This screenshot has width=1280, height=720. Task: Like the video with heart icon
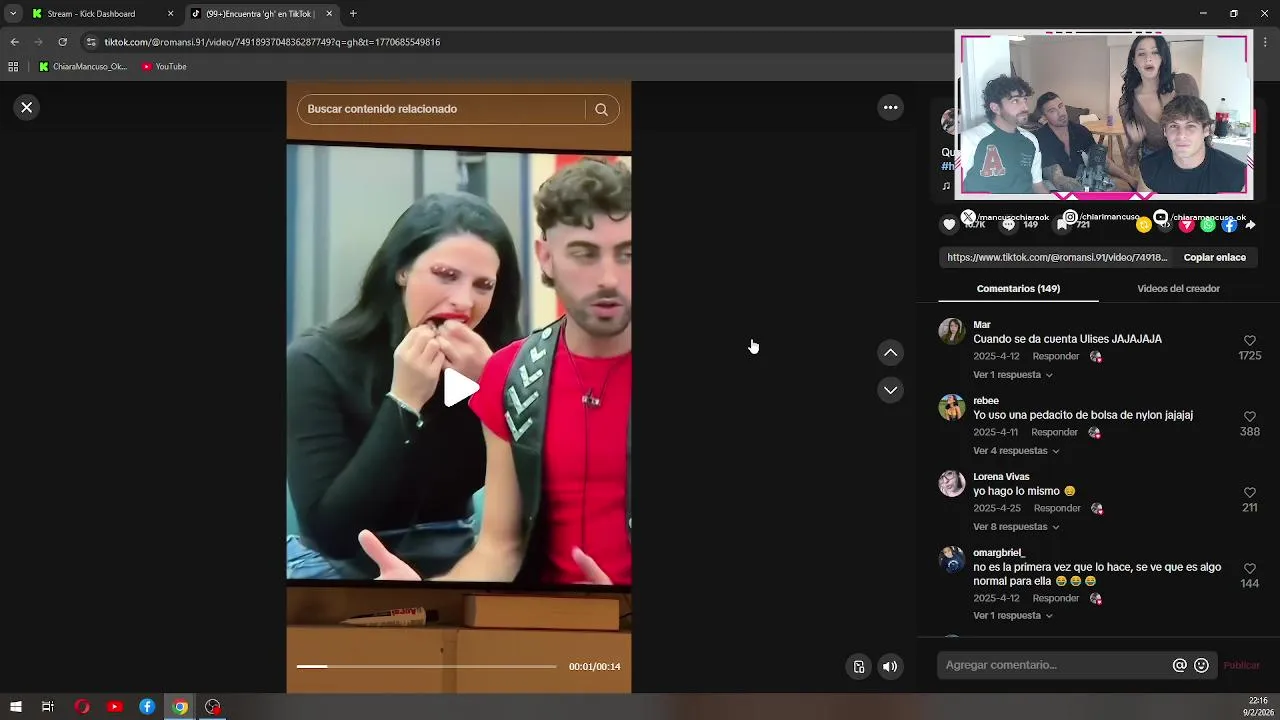pyautogui.click(x=949, y=225)
